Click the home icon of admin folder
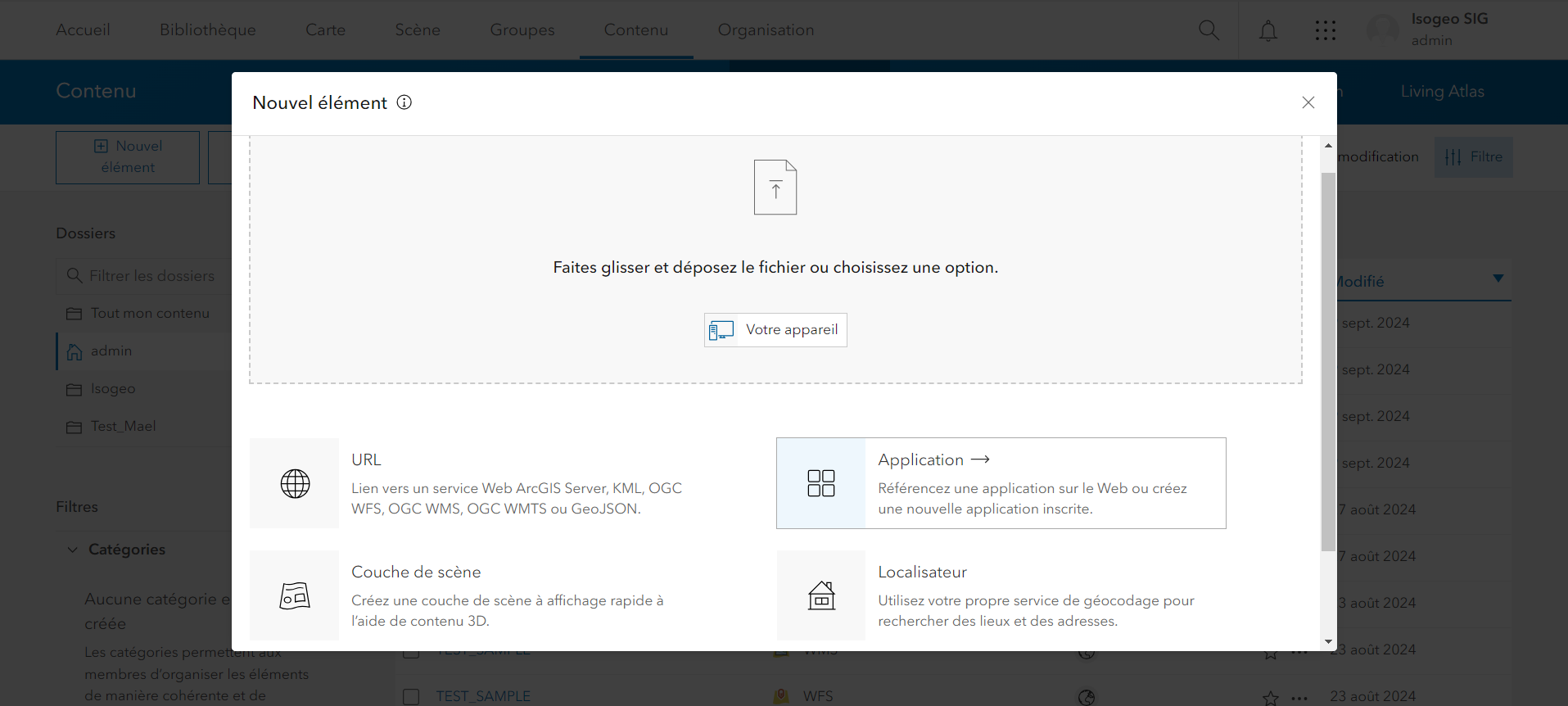The height and width of the screenshot is (706, 1568). point(75,351)
